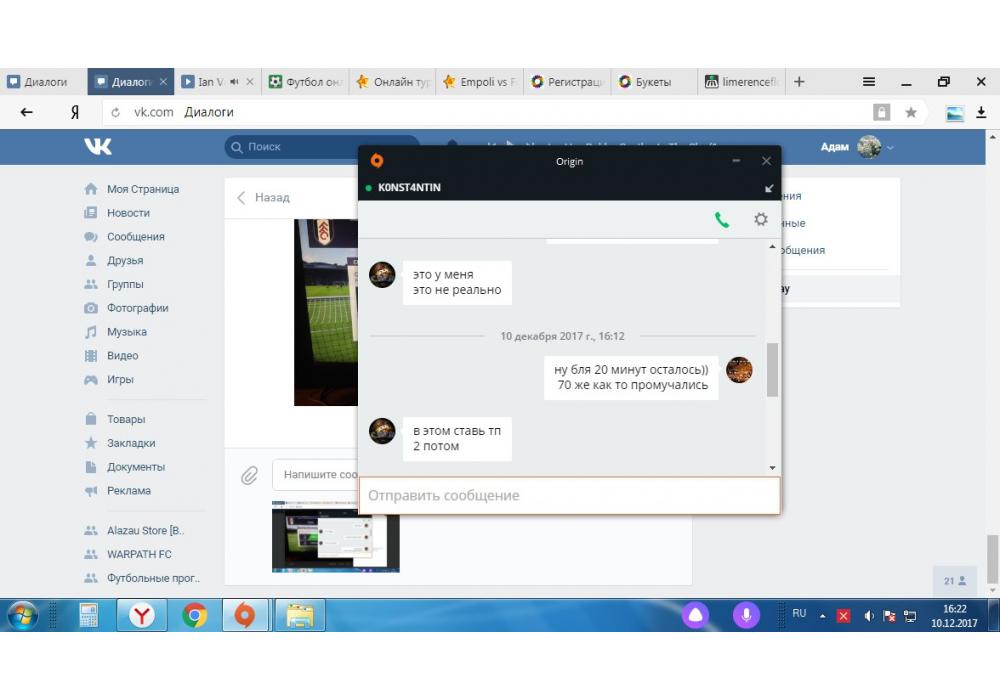Bookmark the page with the star icon

[911, 112]
